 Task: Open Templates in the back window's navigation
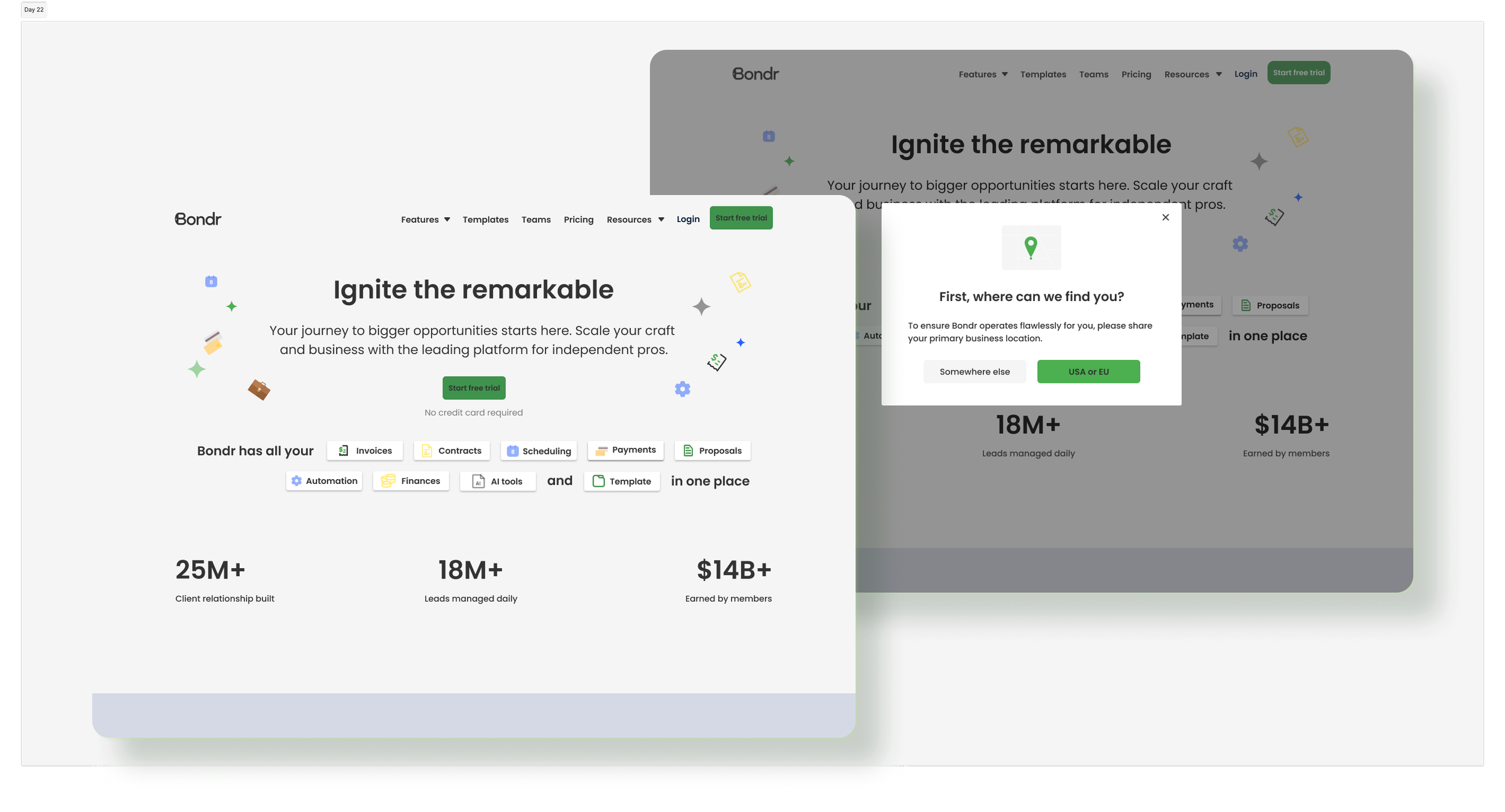pyautogui.click(x=1043, y=75)
